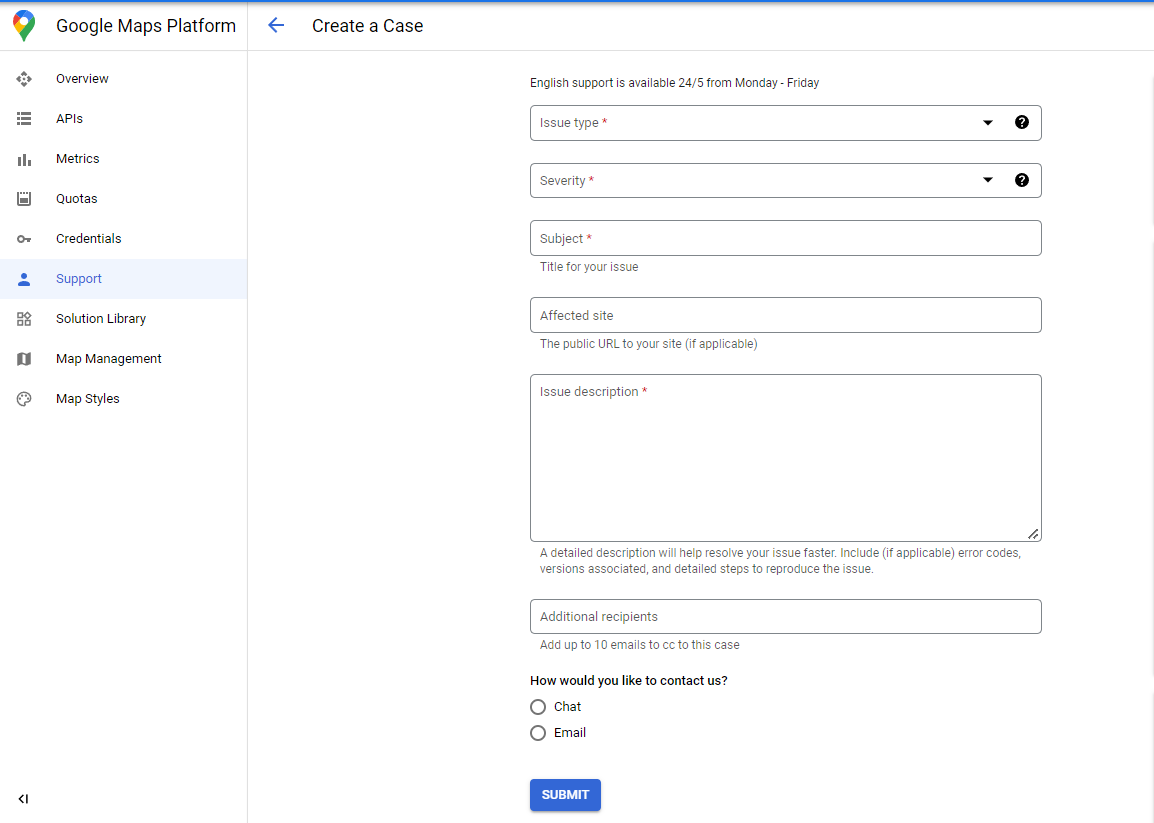Click the 'English support is available 24/5' notice
Viewport: 1154px width, 823px height.
674,83
